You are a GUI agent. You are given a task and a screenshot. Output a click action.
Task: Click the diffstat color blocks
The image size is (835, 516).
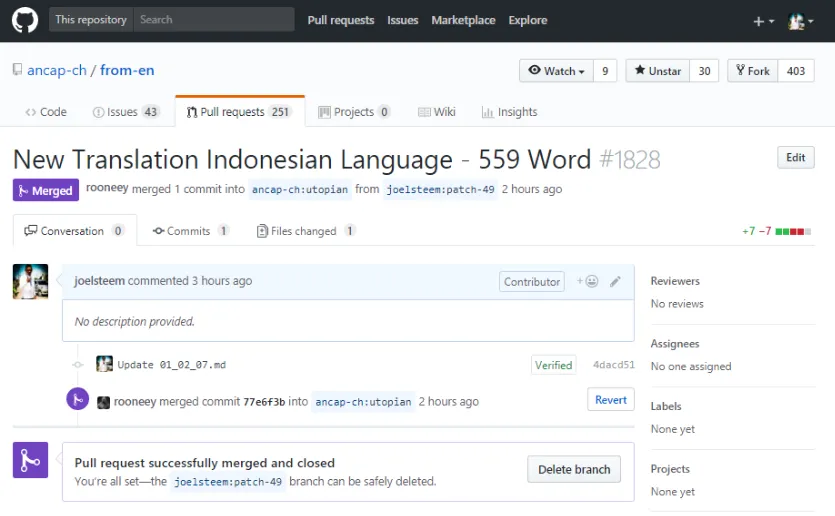pos(793,232)
